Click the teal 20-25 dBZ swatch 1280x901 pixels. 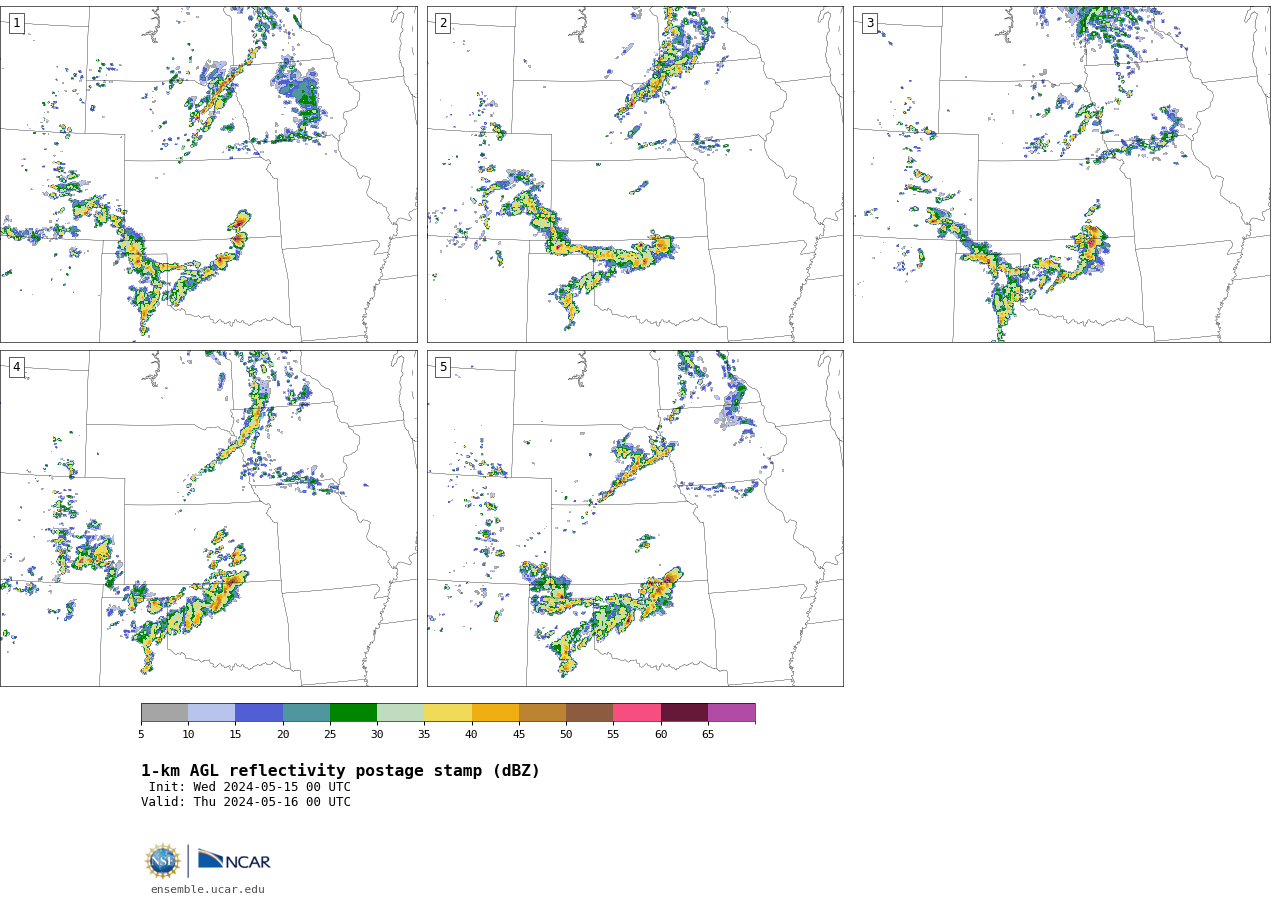pyautogui.click(x=306, y=712)
